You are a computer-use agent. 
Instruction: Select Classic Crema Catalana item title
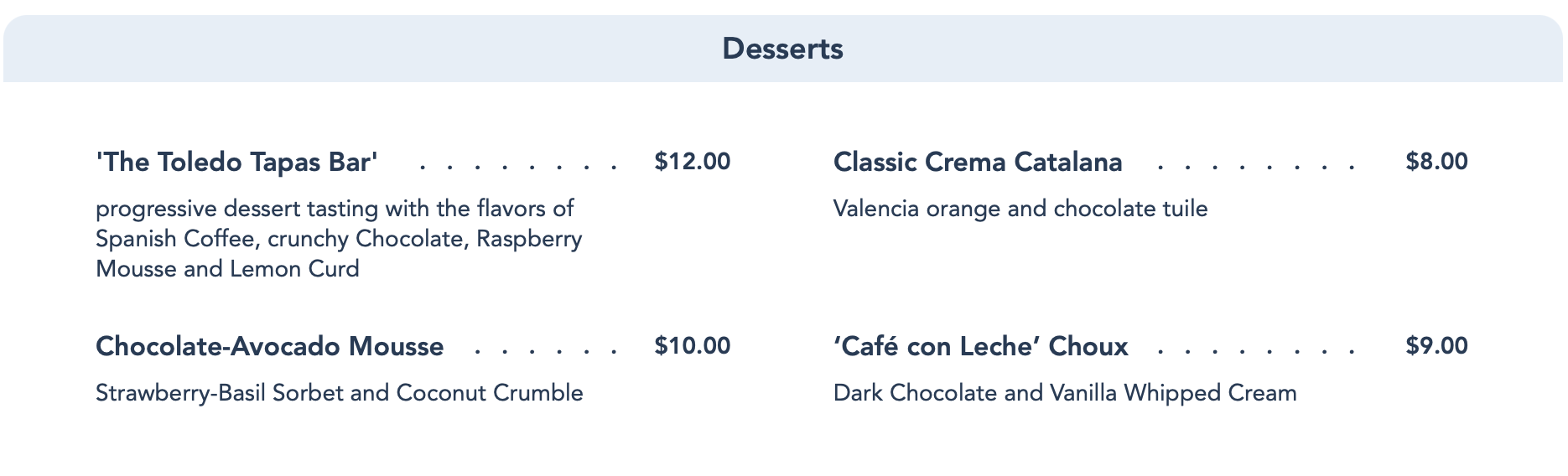[978, 162]
